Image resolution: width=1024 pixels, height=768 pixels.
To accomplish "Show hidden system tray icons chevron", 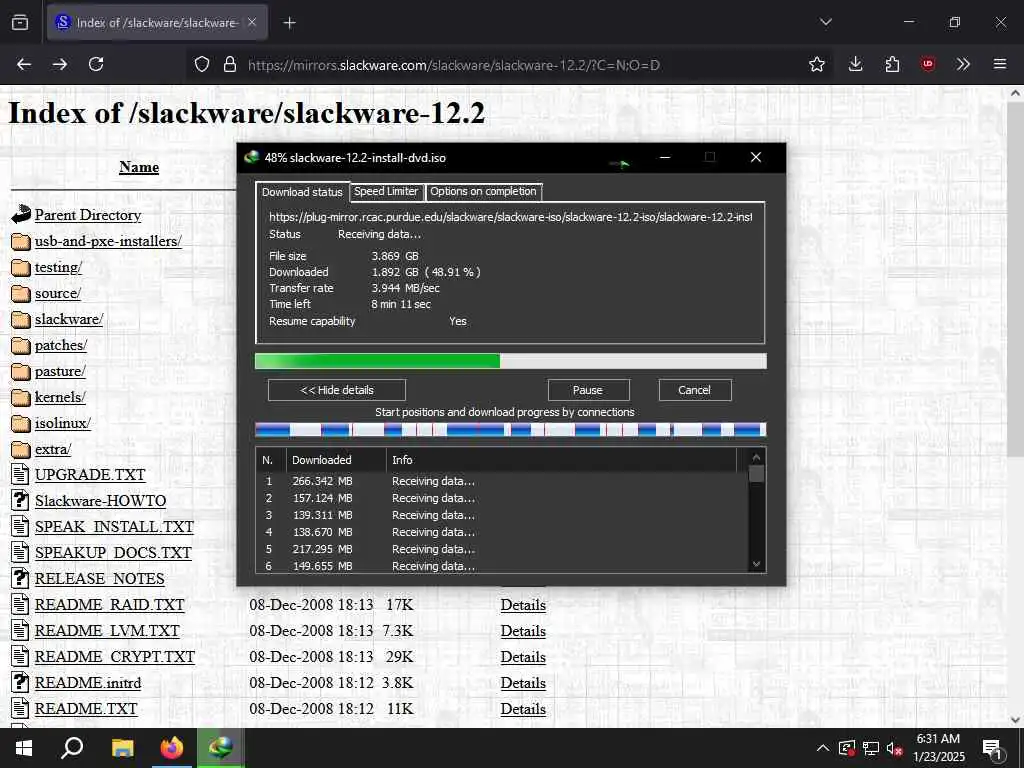I will pos(823,748).
